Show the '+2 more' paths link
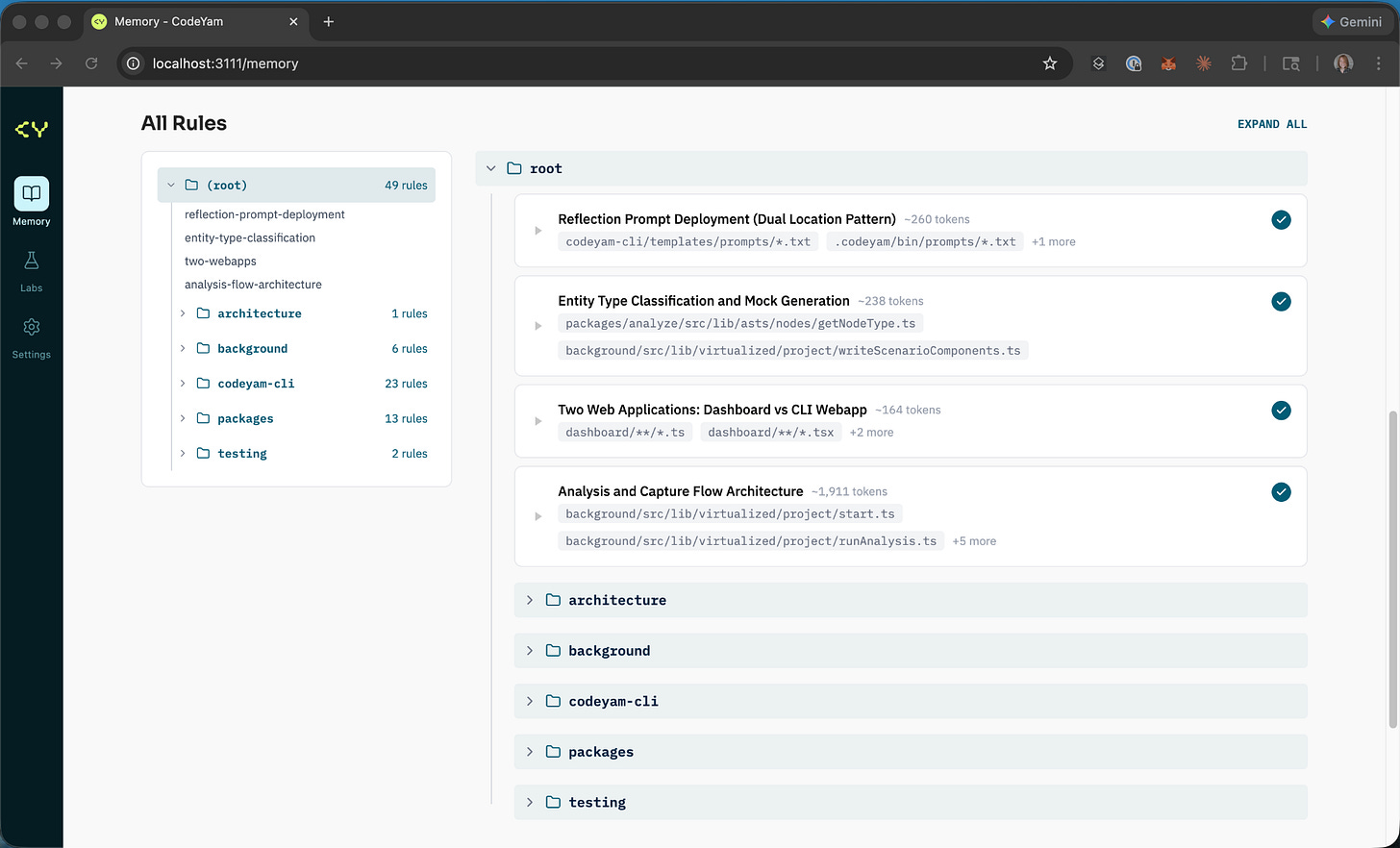Viewport: 1400px width, 848px height. pos(871,433)
